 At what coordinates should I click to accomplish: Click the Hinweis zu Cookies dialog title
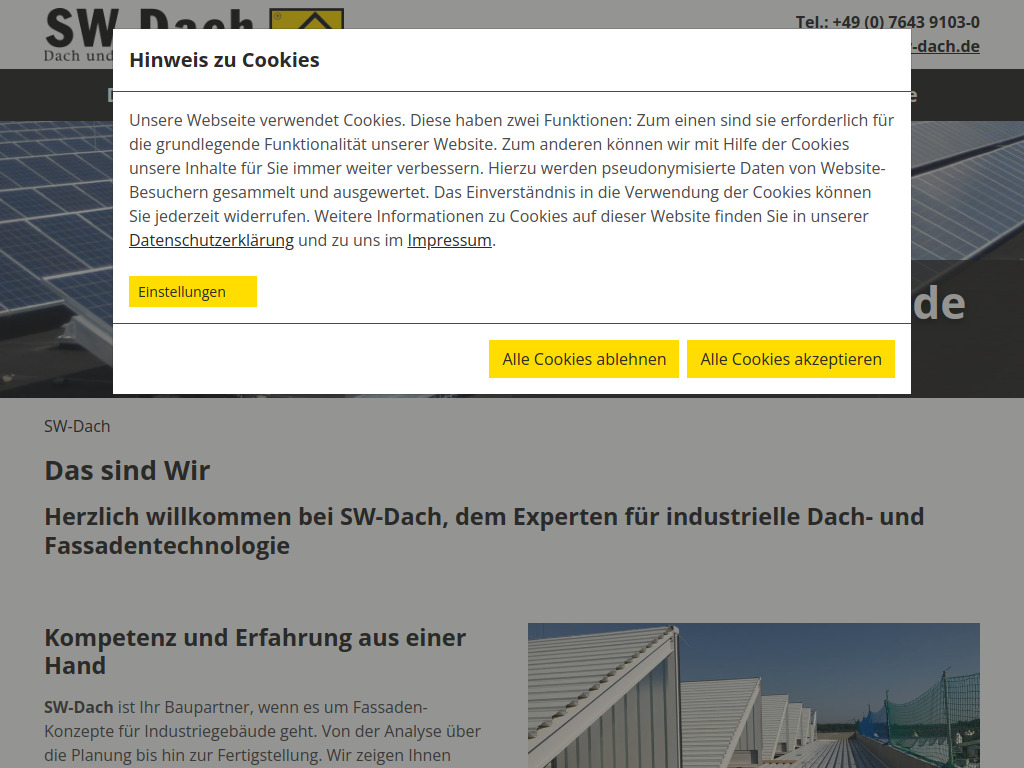(x=224, y=59)
